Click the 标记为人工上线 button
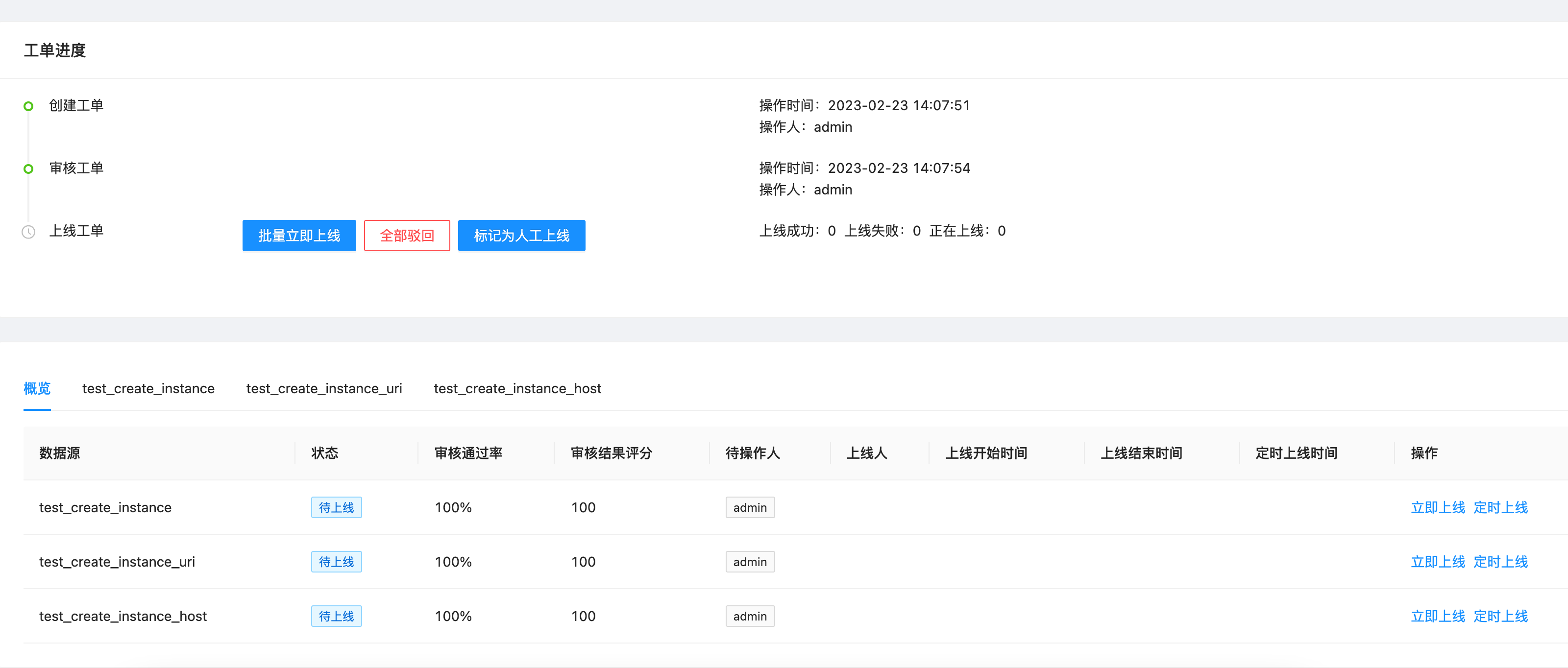 (x=521, y=236)
